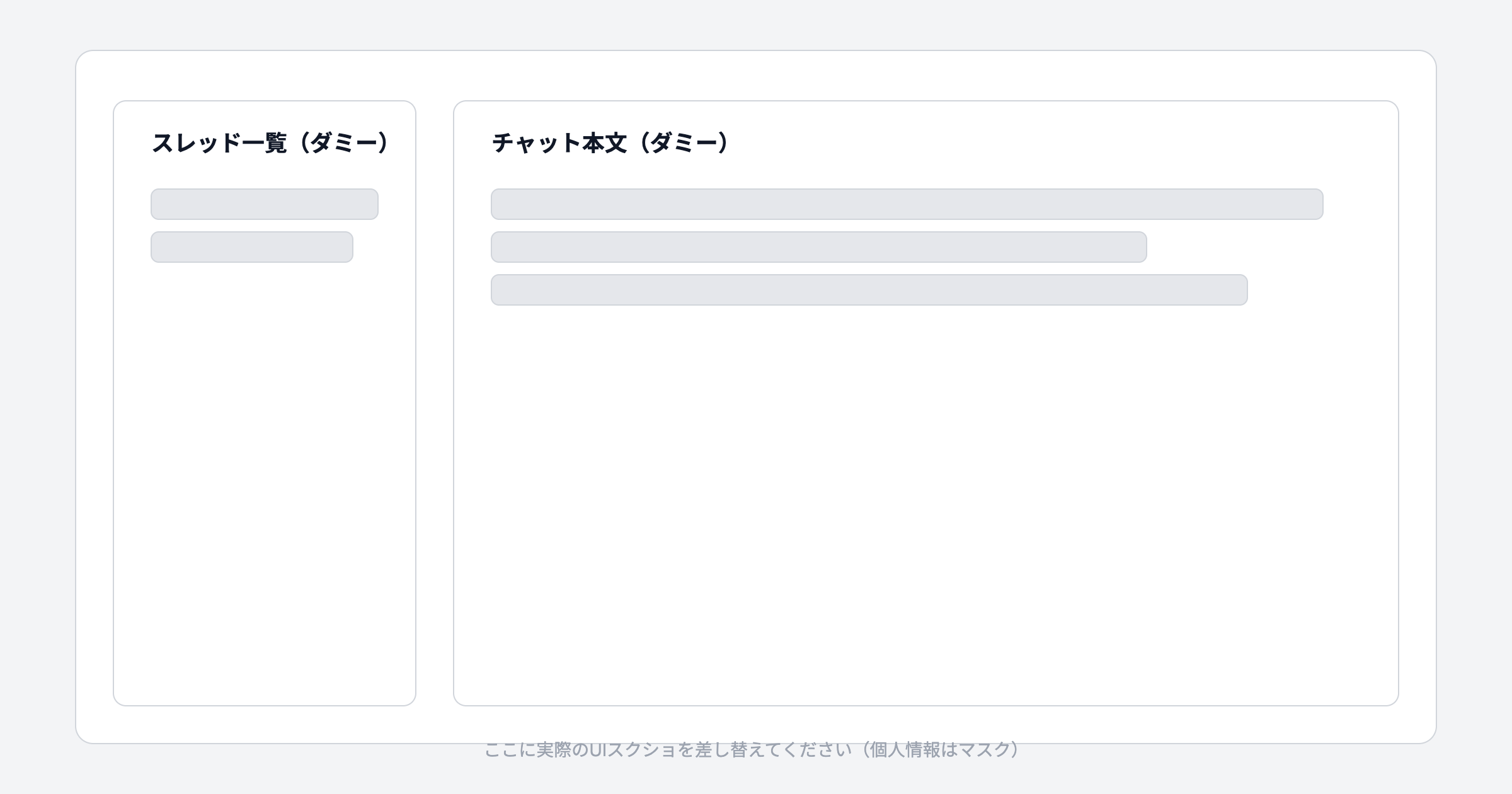Select the second chat message placeholder
The height and width of the screenshot is (794, 1512).
pyautogui.click(x=819, y=246)
